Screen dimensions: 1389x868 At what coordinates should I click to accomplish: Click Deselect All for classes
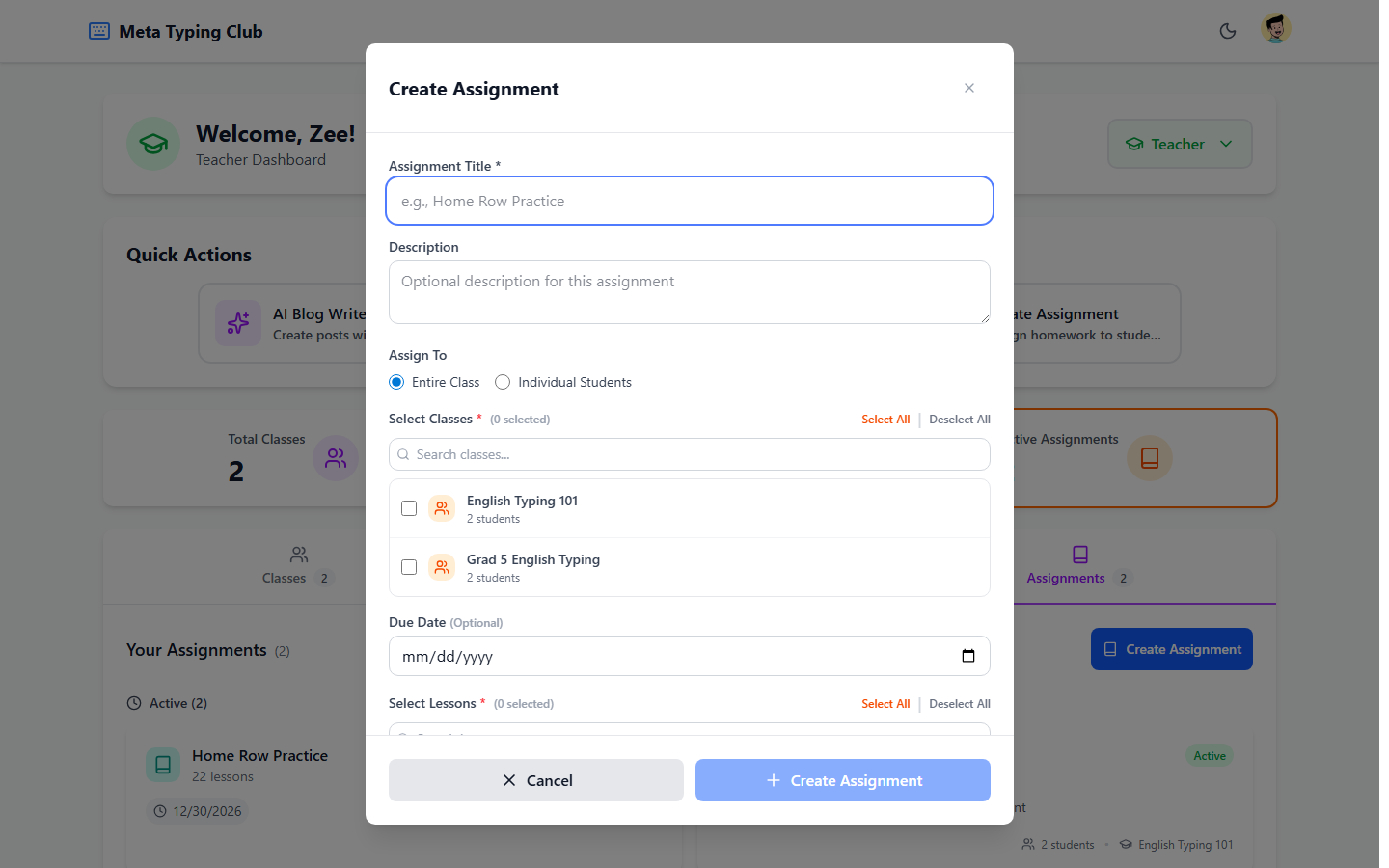[960, 420]
